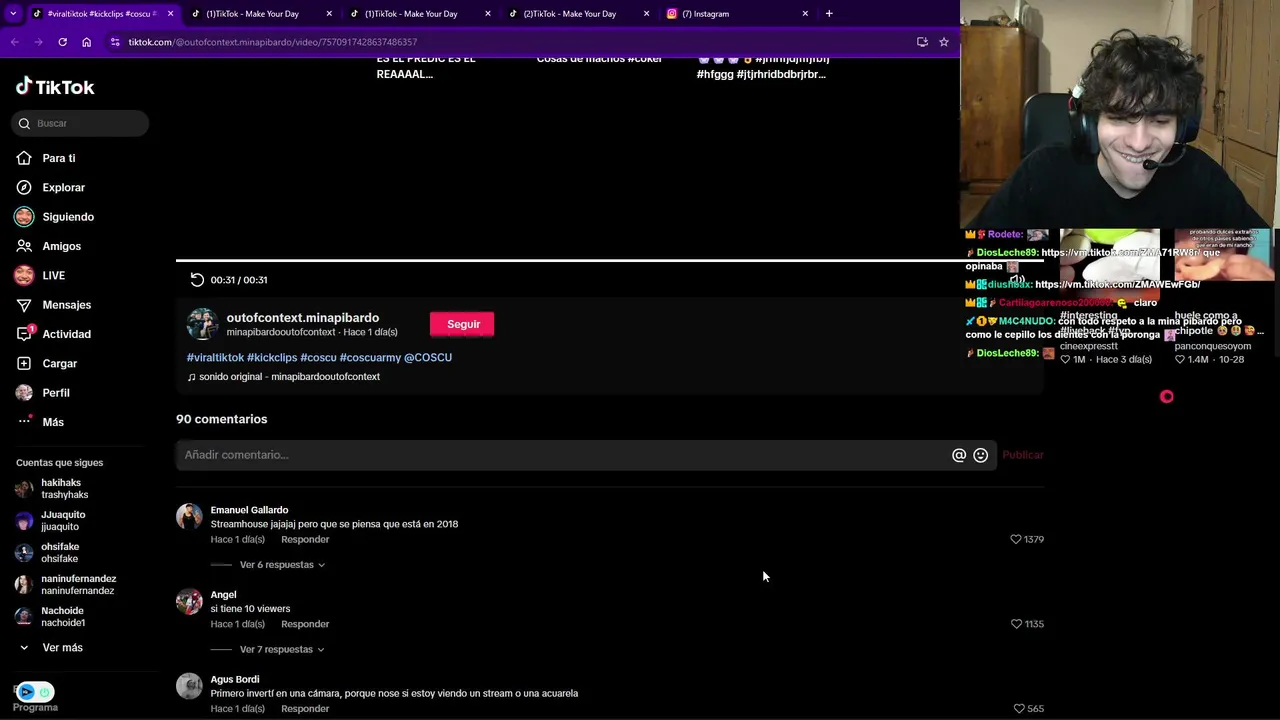
Task: Switch to the third TikTok tab
Action: coord(418,14)
